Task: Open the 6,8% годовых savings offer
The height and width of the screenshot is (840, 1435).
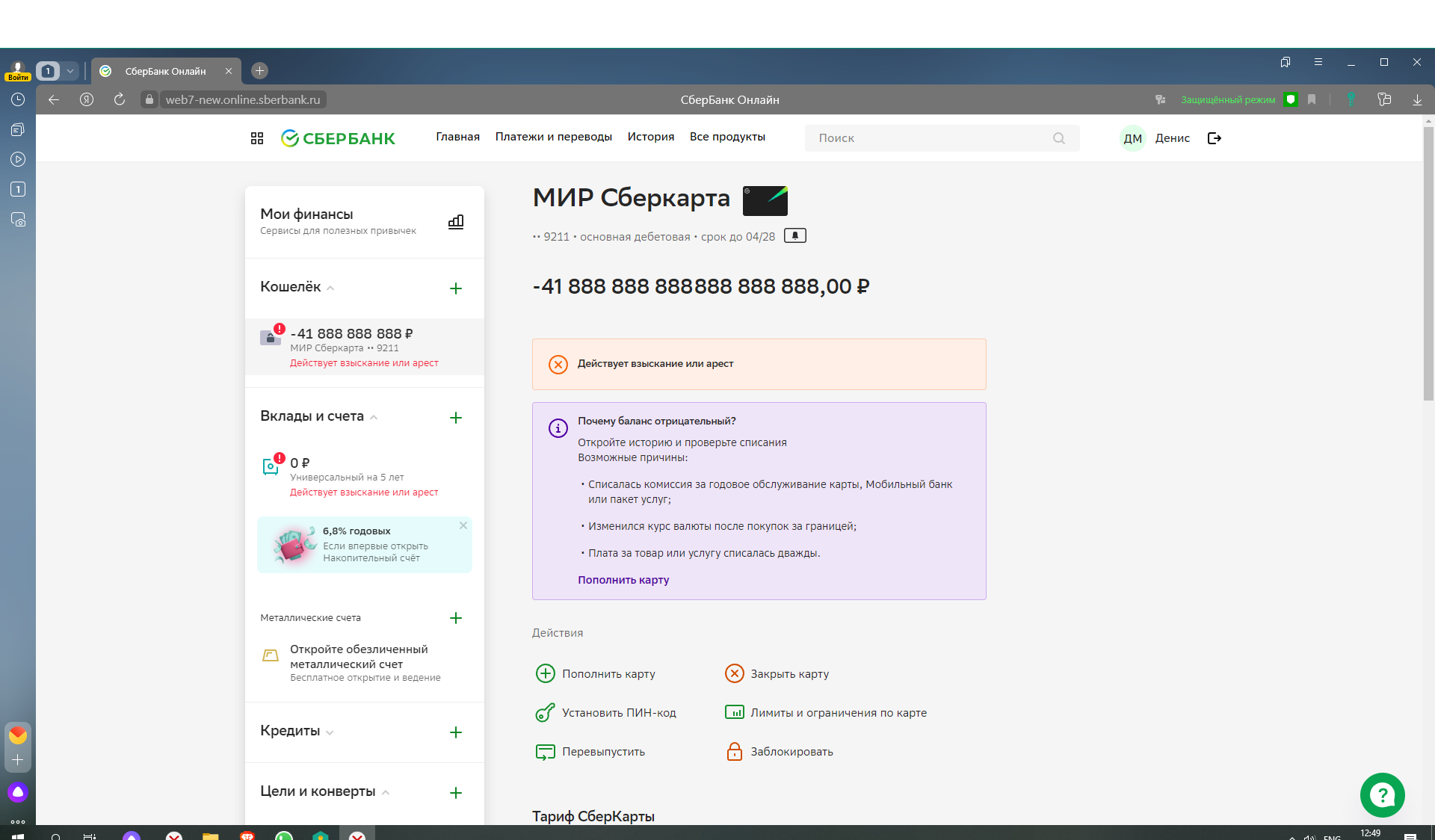Action: (x=365, y=545)
